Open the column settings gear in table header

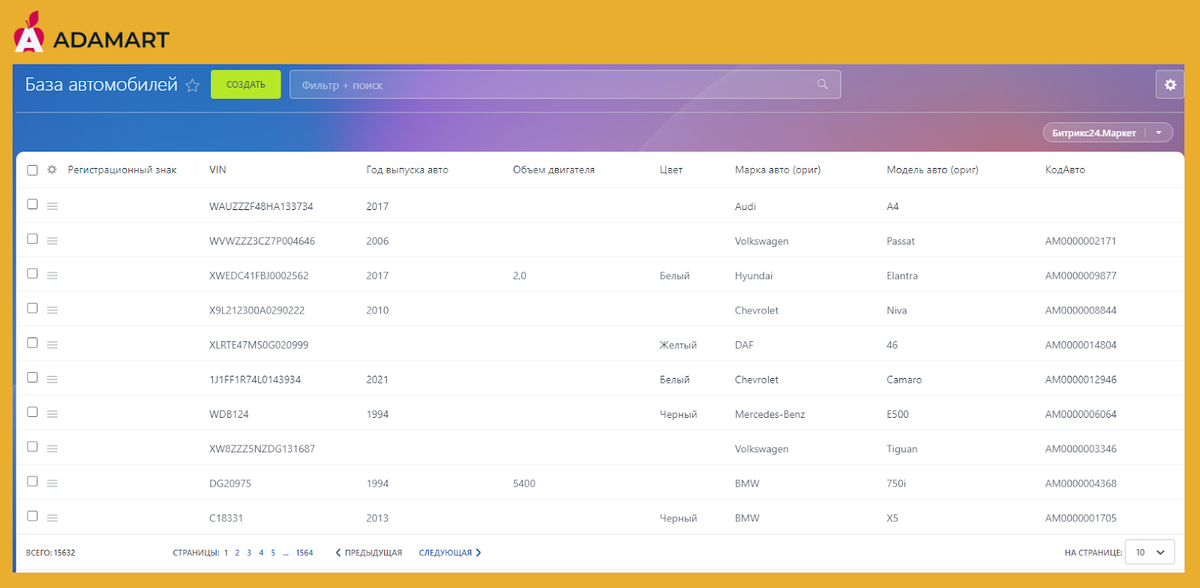pos(52,170)
